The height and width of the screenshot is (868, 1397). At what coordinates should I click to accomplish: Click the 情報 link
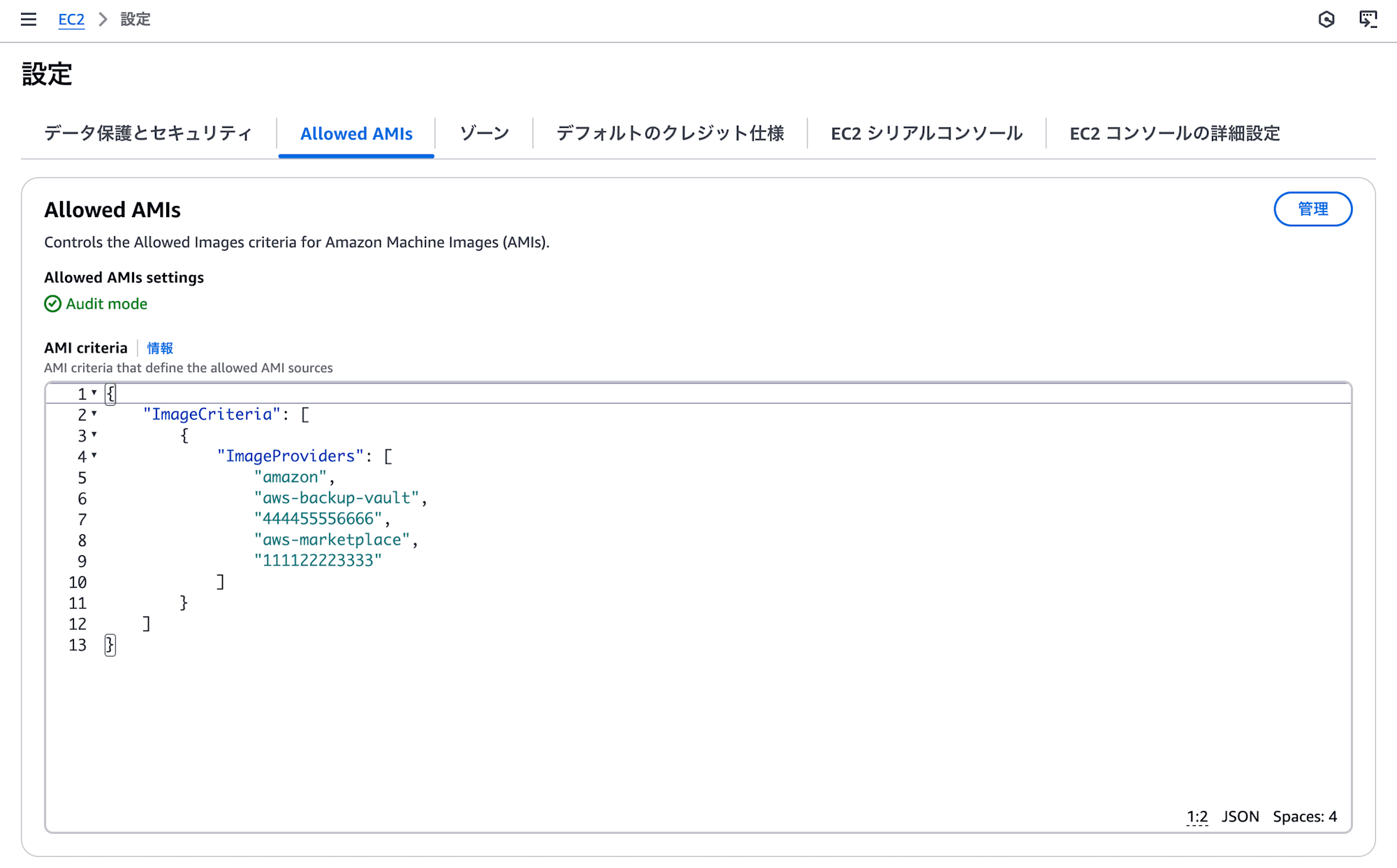(x=159, y=348)
